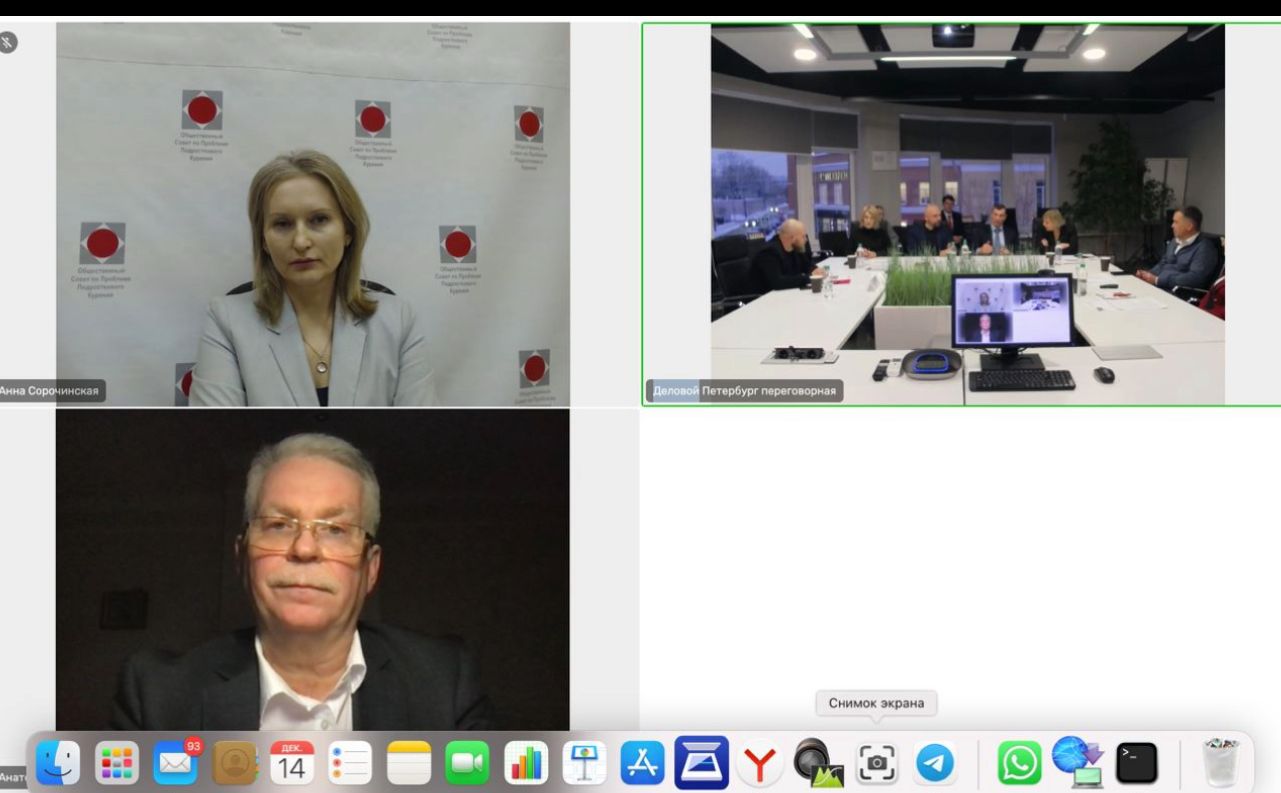The image size is (1281, 793).
Task: Open Launchpad in the dock
Action: pyautogui.click(x=117, y=765)
